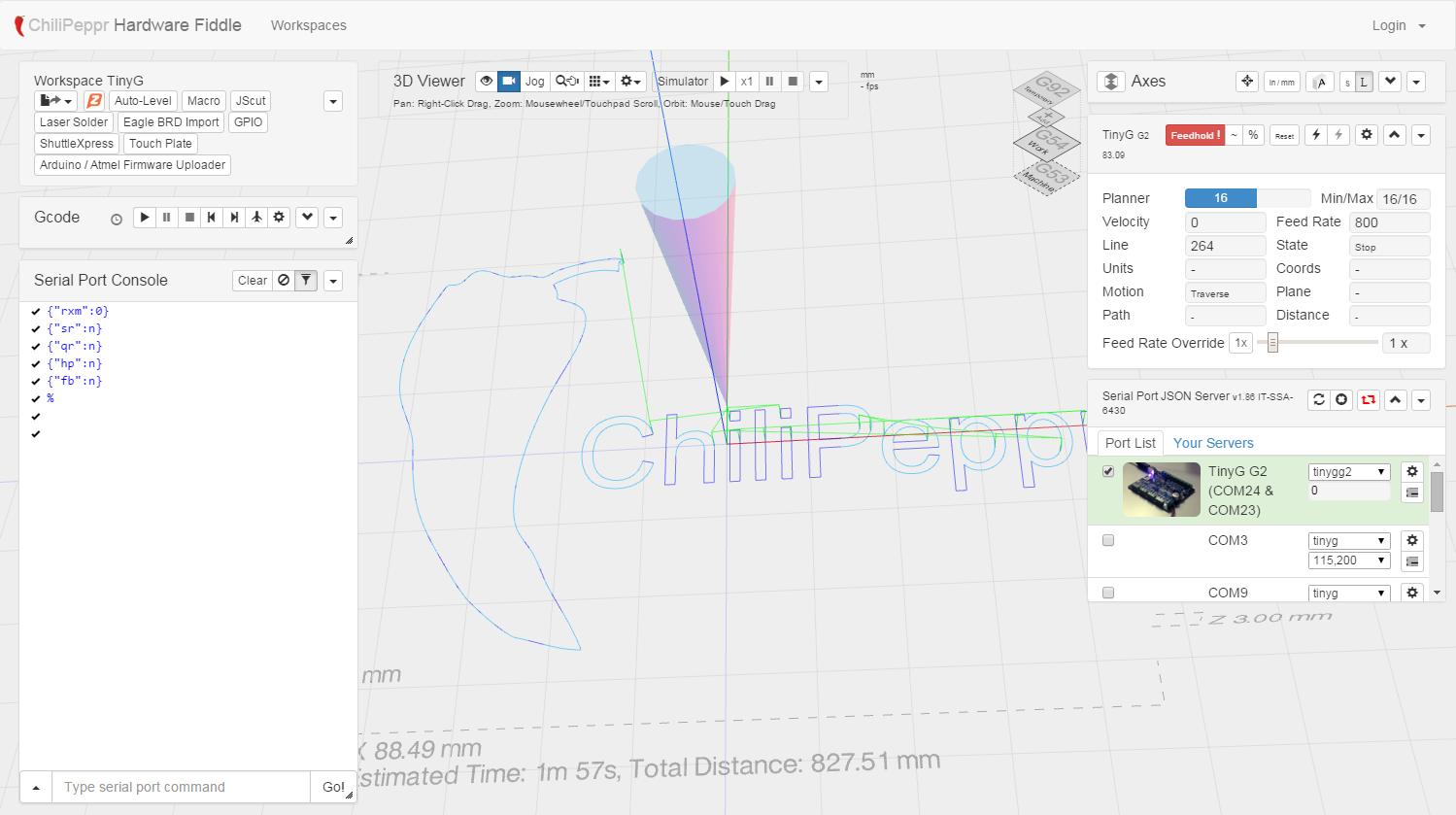Switch to Your Servers tab

pyautogui.click(x=1213, y=443)
